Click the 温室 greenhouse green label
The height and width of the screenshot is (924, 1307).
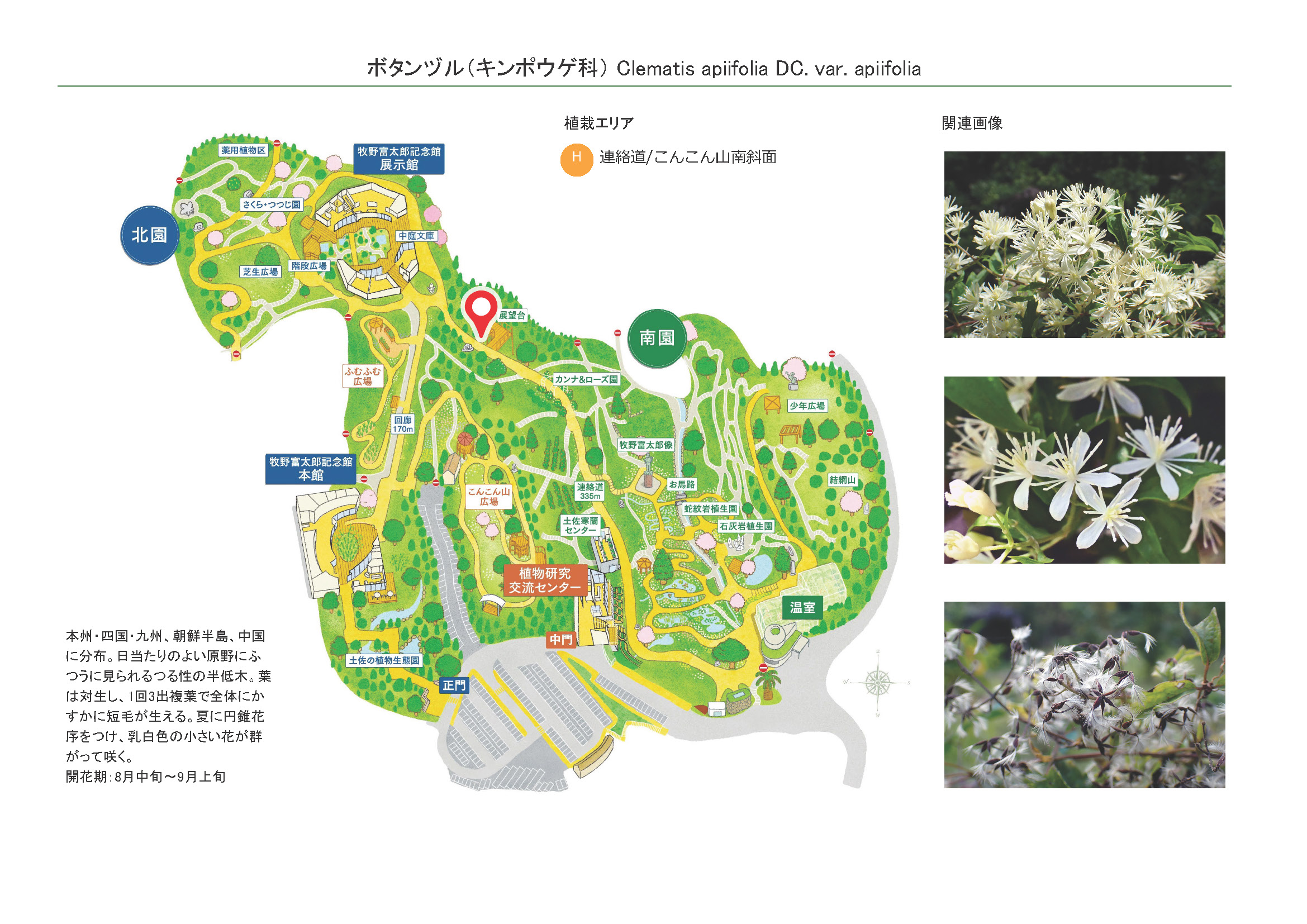[x=802, y=608]
